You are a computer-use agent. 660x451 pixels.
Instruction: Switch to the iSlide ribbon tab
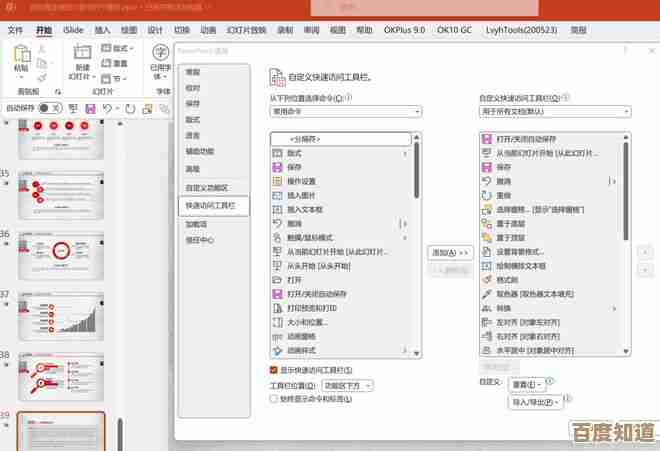(73, 30)
